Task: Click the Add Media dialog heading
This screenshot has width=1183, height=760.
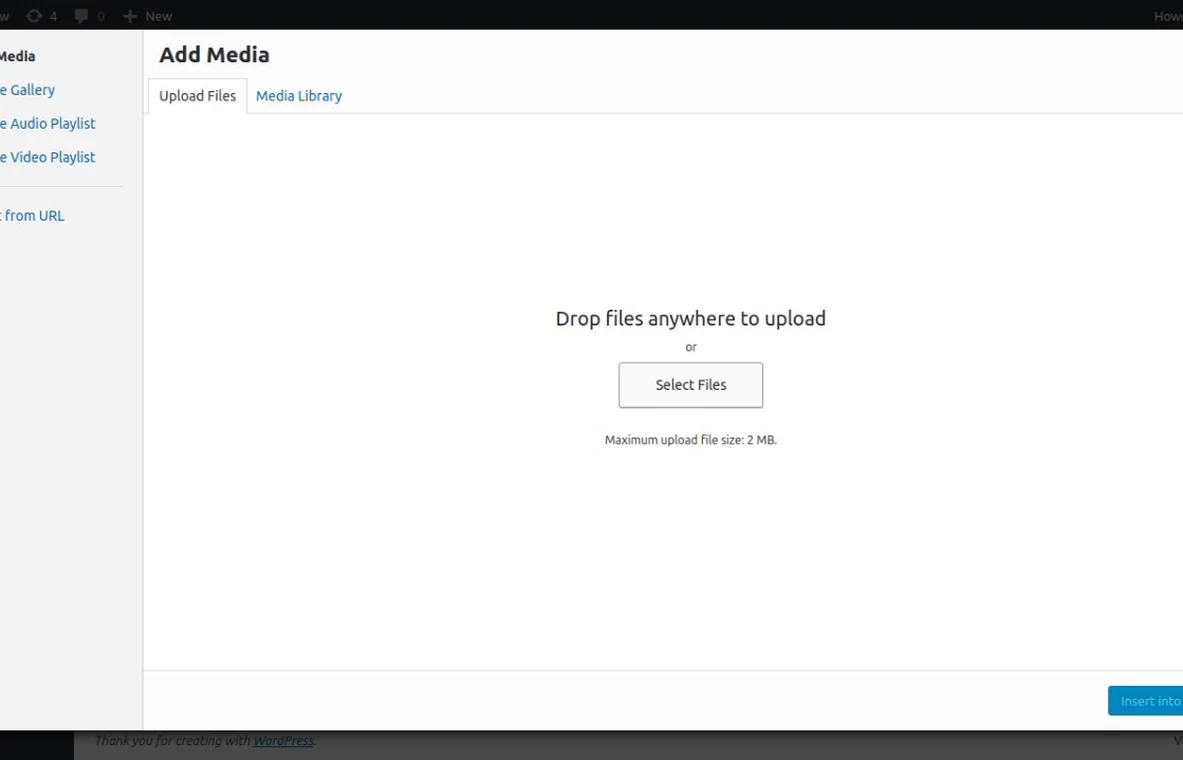Action: tap(214, 54)
